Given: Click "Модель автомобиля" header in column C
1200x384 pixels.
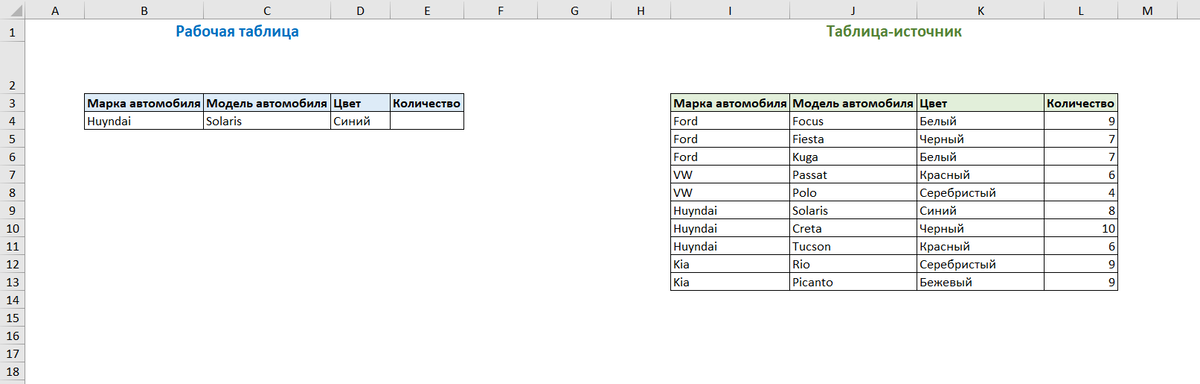Looking at the screenshot, I should 266,103.
